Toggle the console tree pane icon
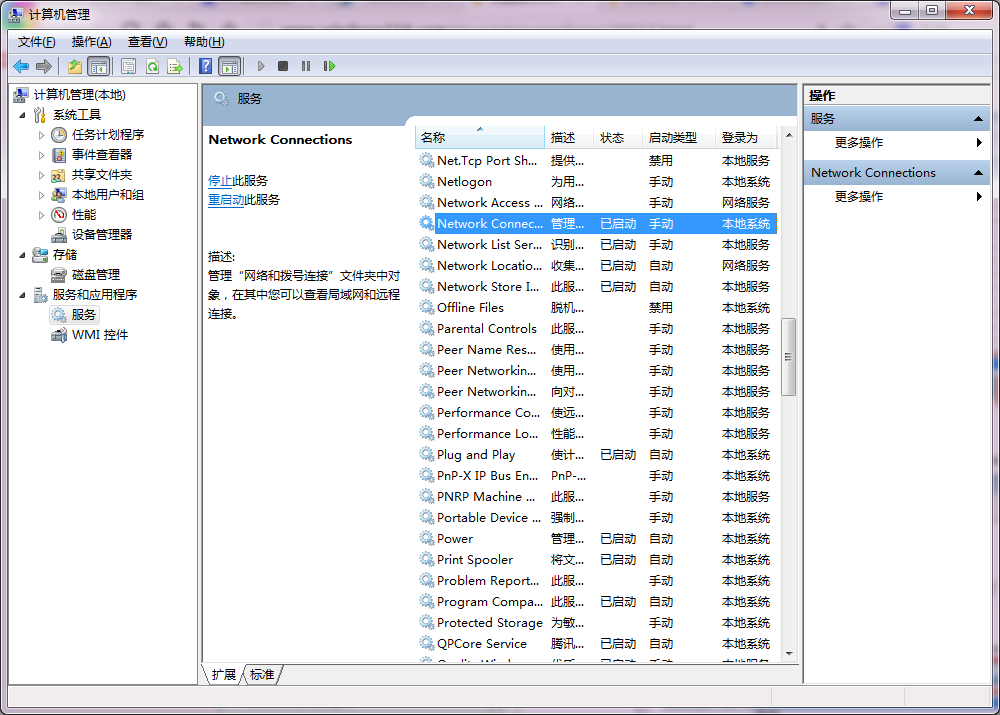 click(x=96, y=66)
